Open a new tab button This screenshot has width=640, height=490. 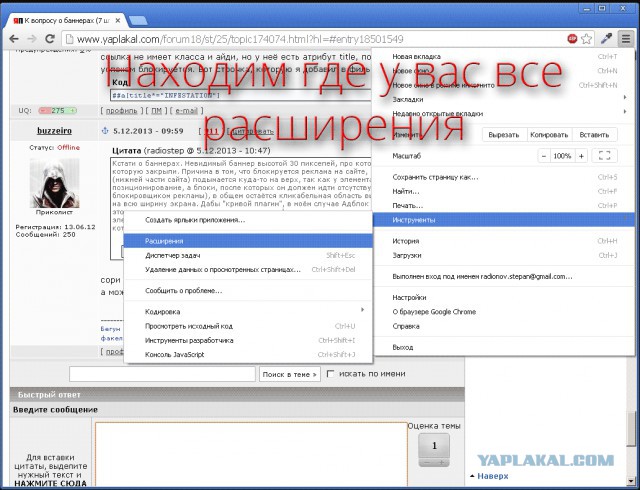click(x=138, y=20)
